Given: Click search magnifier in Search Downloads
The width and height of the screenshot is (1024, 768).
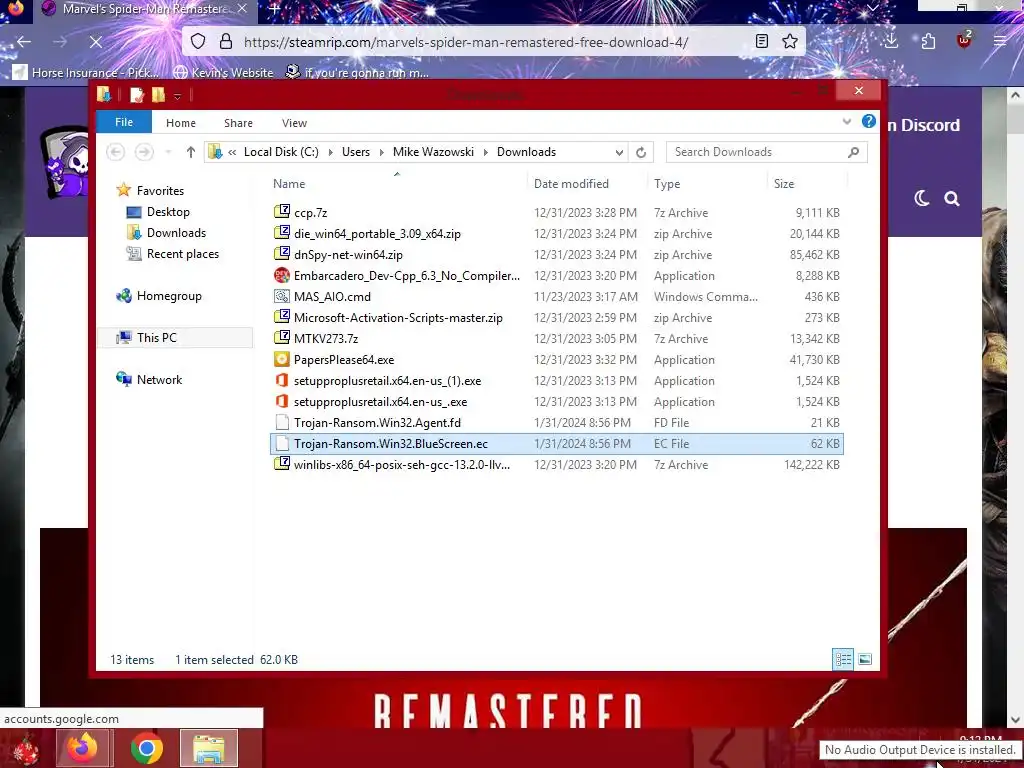Looking at the screenshot, I should 853,152.
